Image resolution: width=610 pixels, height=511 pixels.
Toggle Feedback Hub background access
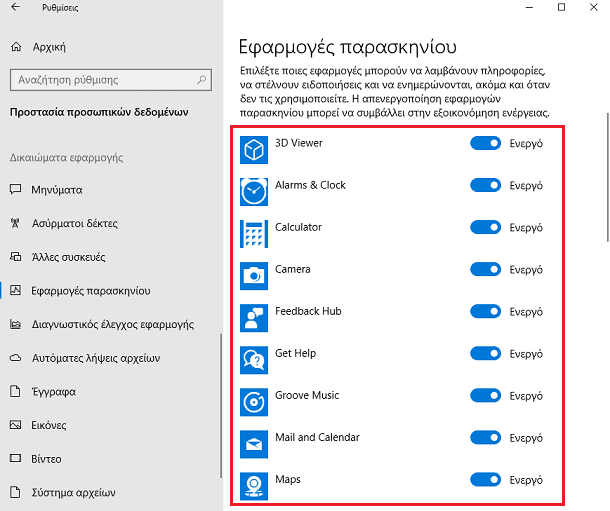[486, 311]
